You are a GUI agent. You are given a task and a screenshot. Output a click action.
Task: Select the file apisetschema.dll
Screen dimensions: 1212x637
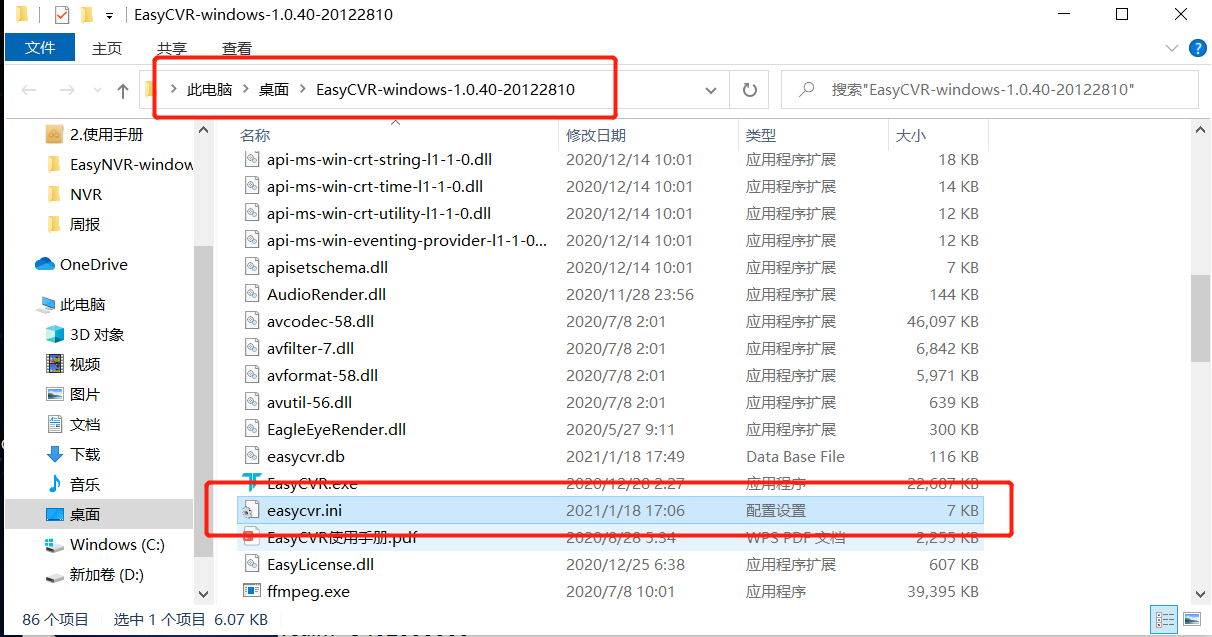(x=327, y=267)
